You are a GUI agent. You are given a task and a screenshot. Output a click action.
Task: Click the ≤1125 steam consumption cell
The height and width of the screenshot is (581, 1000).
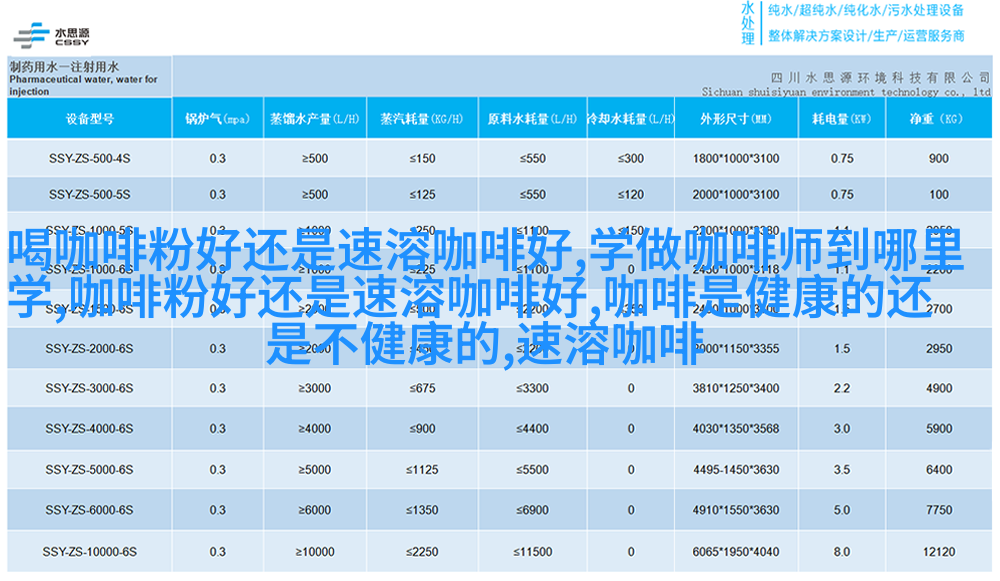[x=422, y=469]
